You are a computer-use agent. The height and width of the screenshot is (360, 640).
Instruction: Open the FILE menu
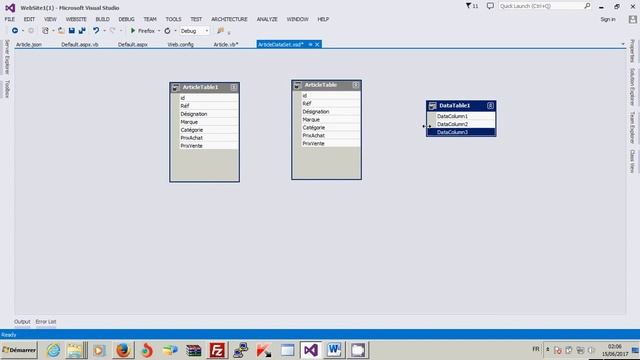pyautogui.click(x=10, y=19)
